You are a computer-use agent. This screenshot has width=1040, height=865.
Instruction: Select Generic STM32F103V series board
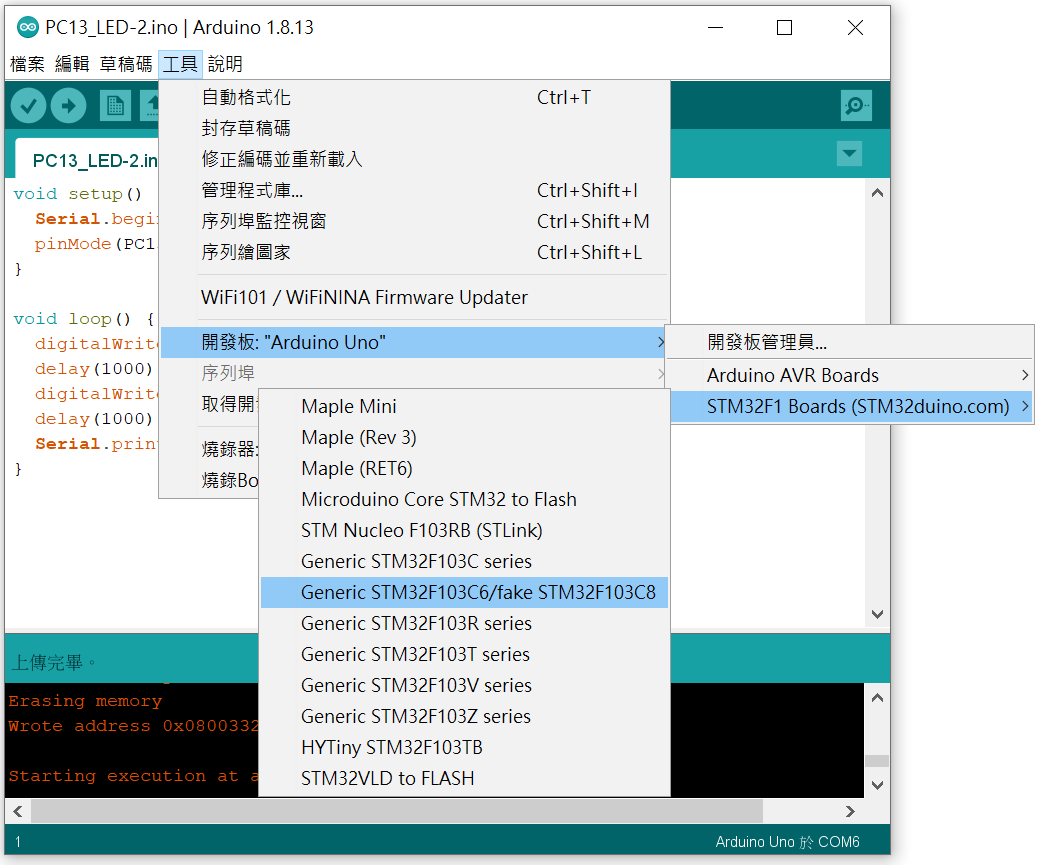click(464, 685)
